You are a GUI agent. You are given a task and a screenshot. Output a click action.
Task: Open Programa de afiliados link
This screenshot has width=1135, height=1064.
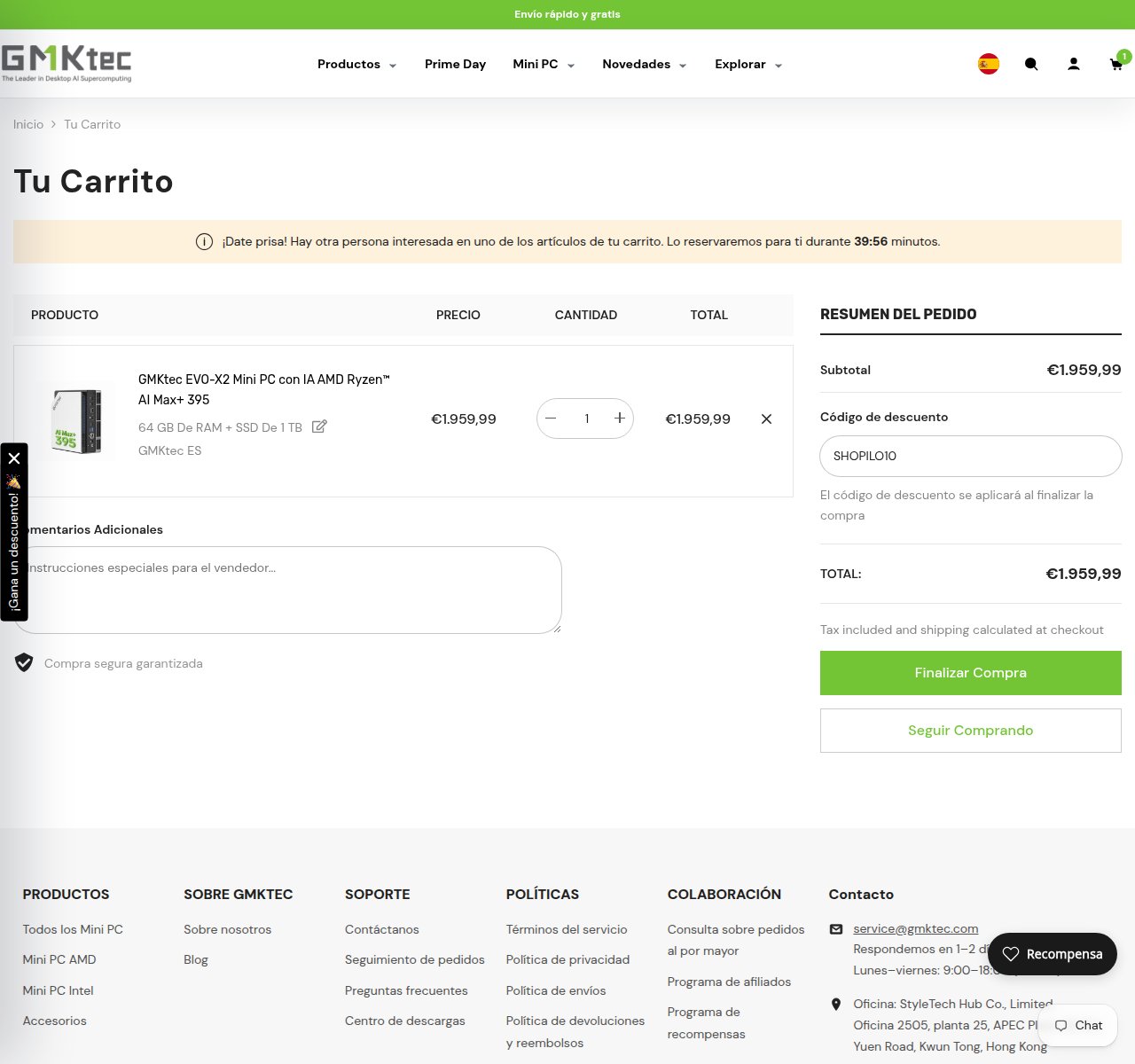point(729,982)
